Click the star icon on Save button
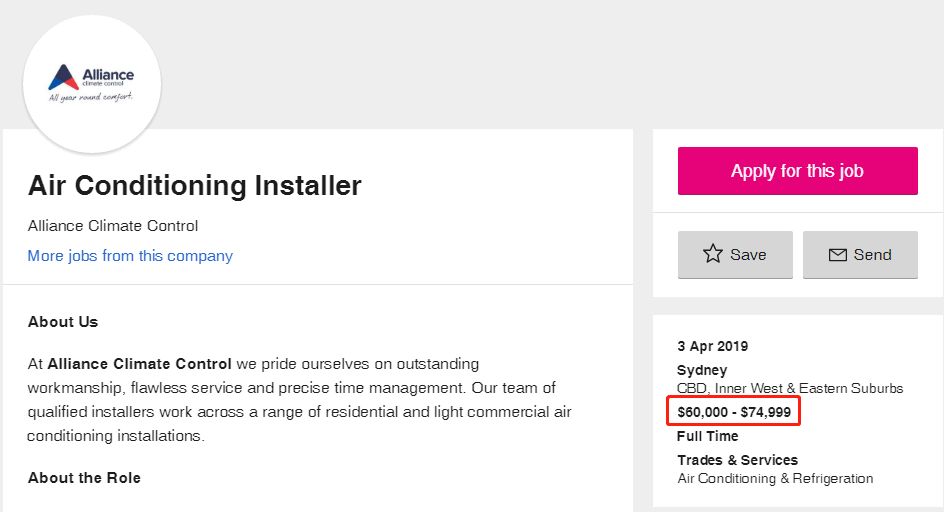944x512 pixels. (x=712, y=254)
